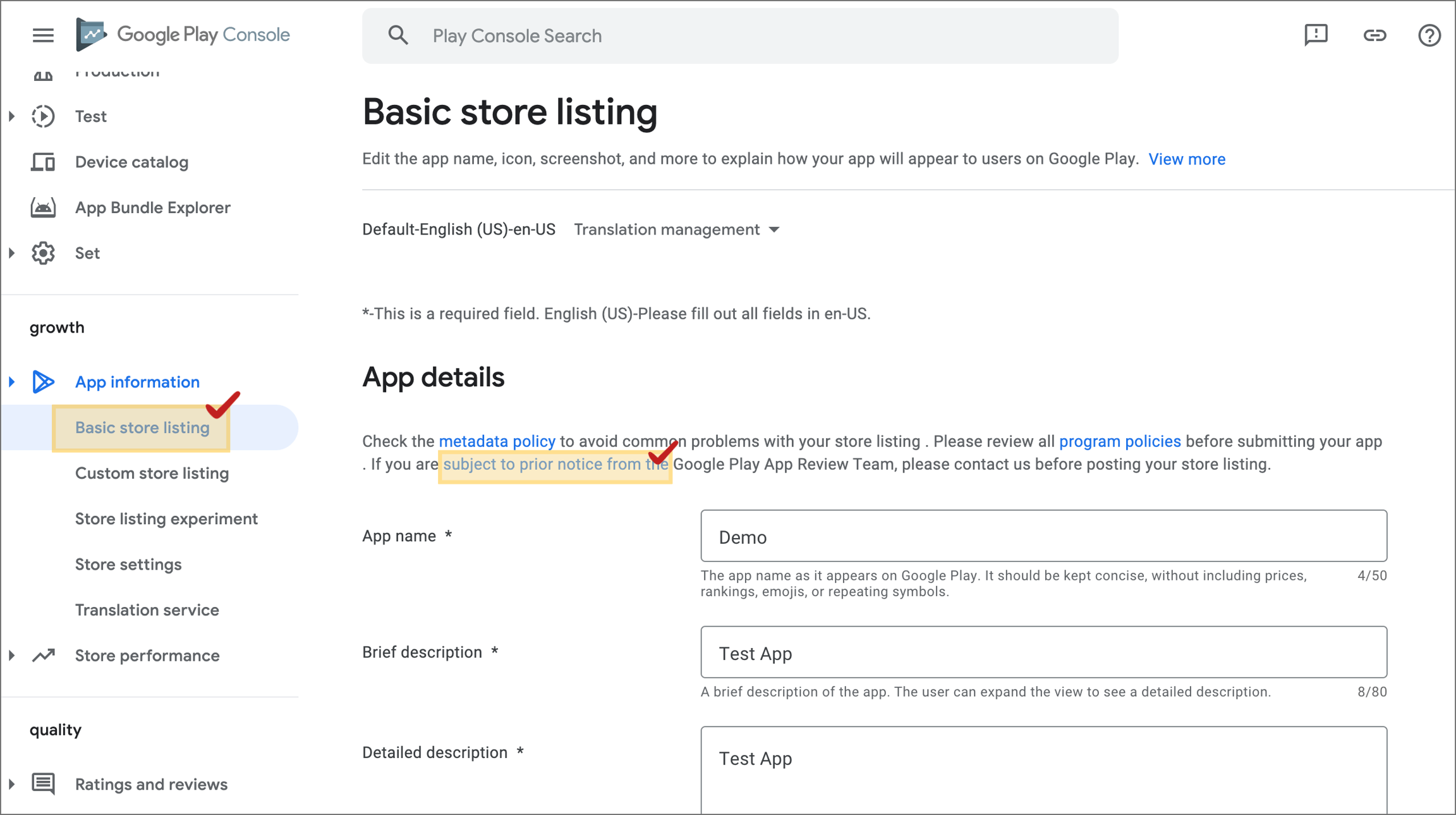Click the copy link icon
1456x815 pixels.
click(x=1374, y=35)
